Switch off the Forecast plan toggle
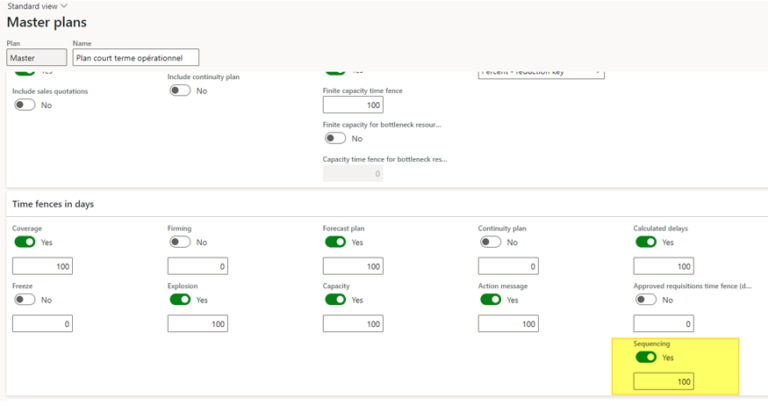This screenshot has height=406, width=768. (x=334, y=242)
